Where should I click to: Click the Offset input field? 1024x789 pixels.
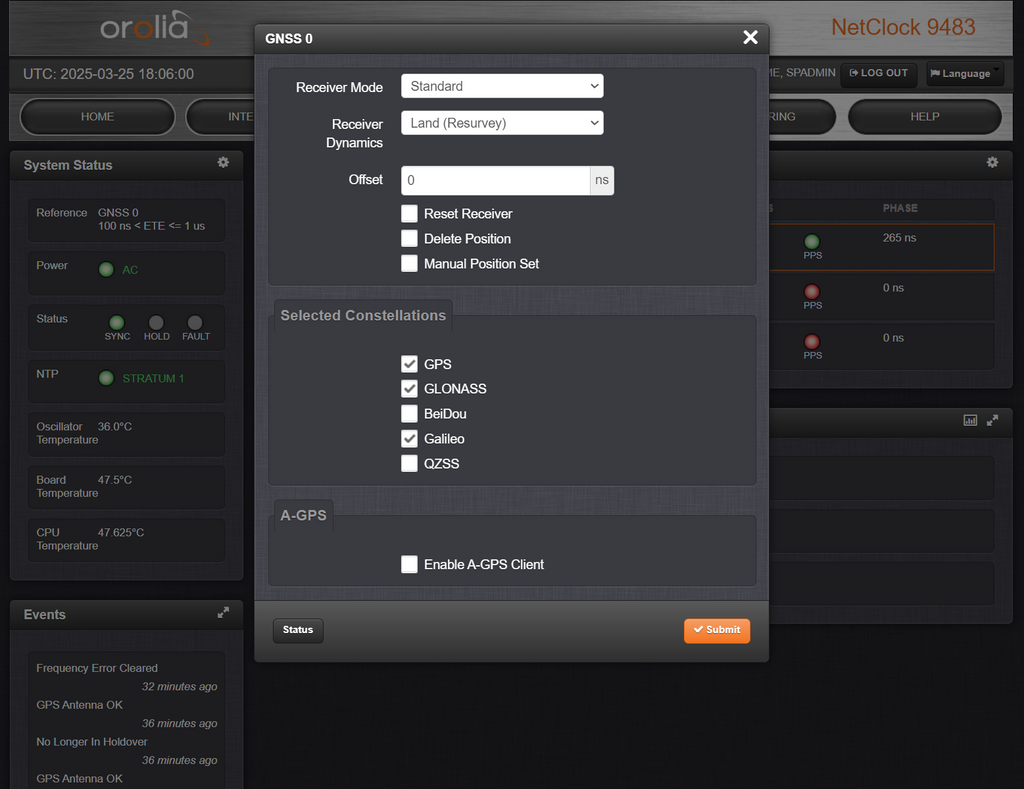click(x=496, y=180)
